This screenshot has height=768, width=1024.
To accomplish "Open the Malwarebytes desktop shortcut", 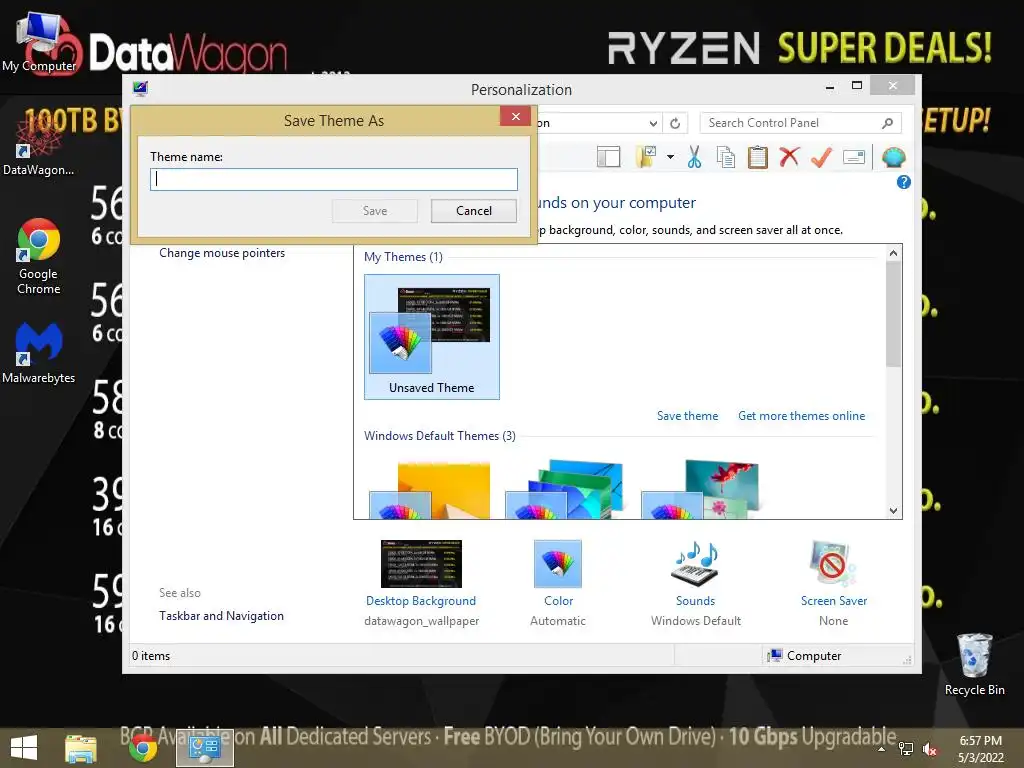I will 39,353.
